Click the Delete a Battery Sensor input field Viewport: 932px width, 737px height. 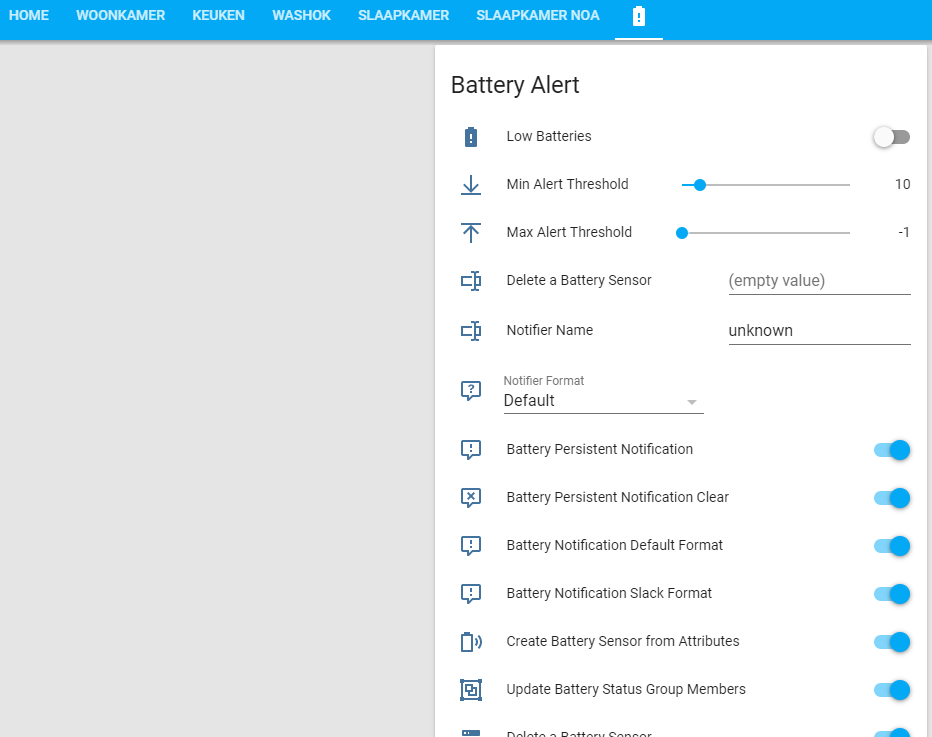[x=819, y=280]
